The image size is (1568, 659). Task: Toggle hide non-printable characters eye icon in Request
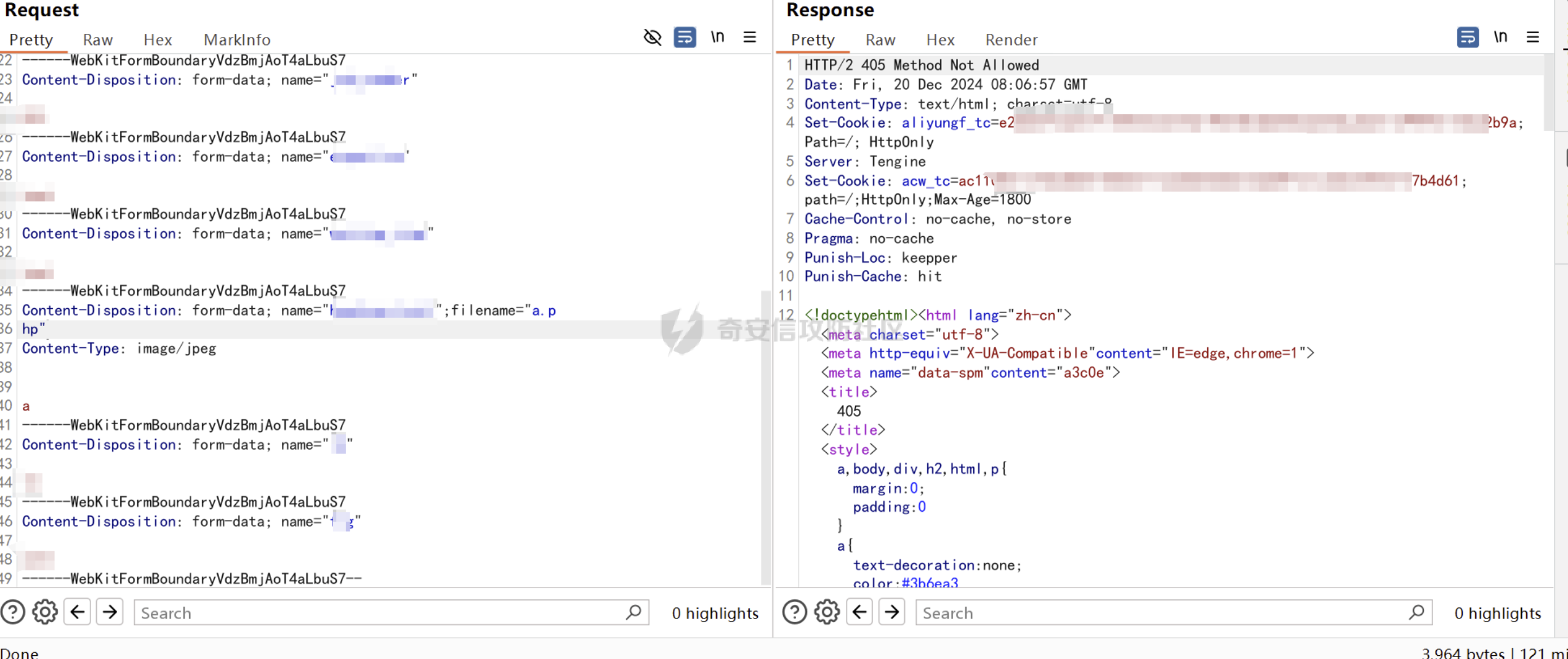(652, 38)
